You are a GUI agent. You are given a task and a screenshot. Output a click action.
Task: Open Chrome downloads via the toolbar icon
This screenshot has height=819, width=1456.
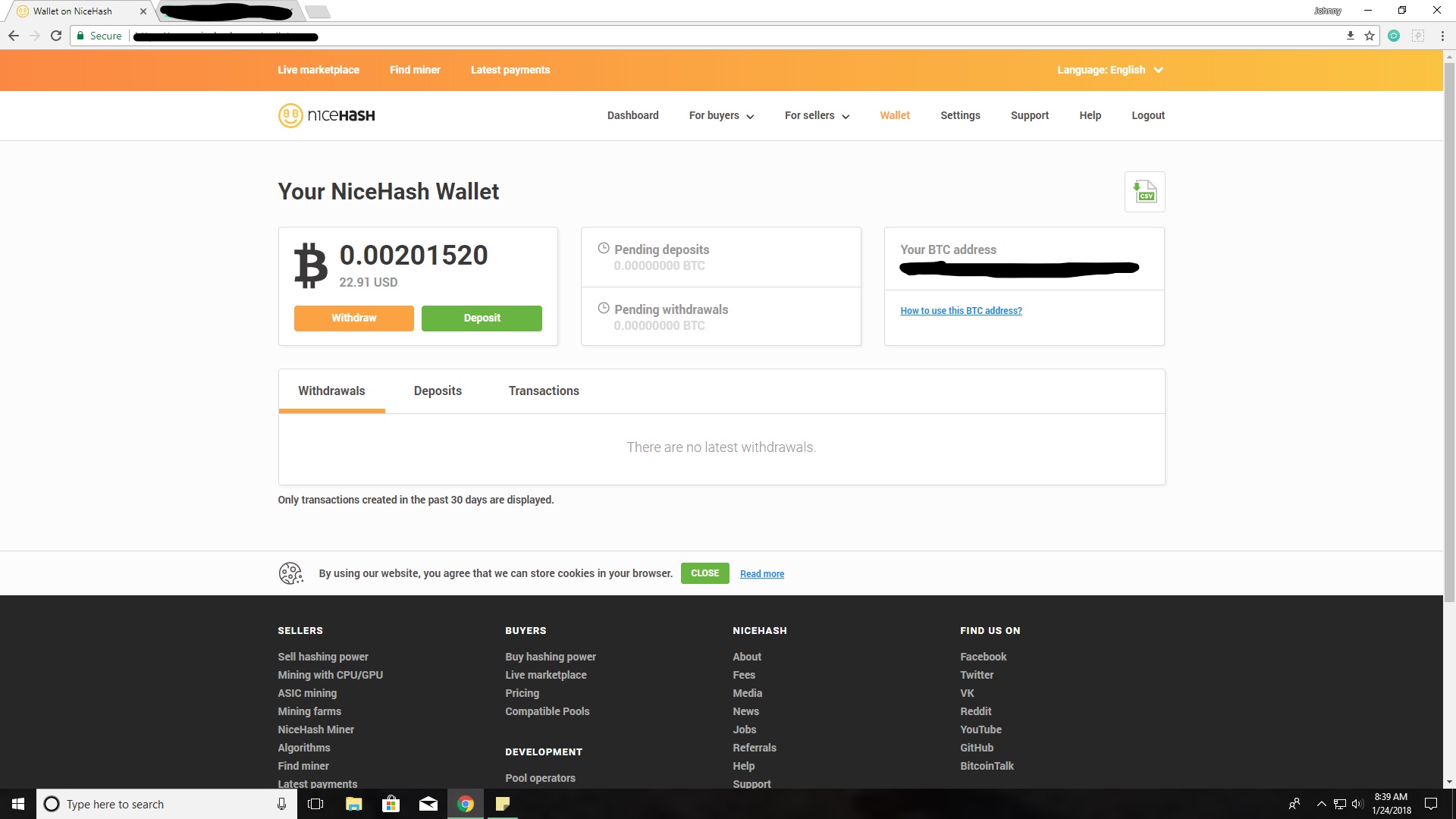[x=1351, y=36]
